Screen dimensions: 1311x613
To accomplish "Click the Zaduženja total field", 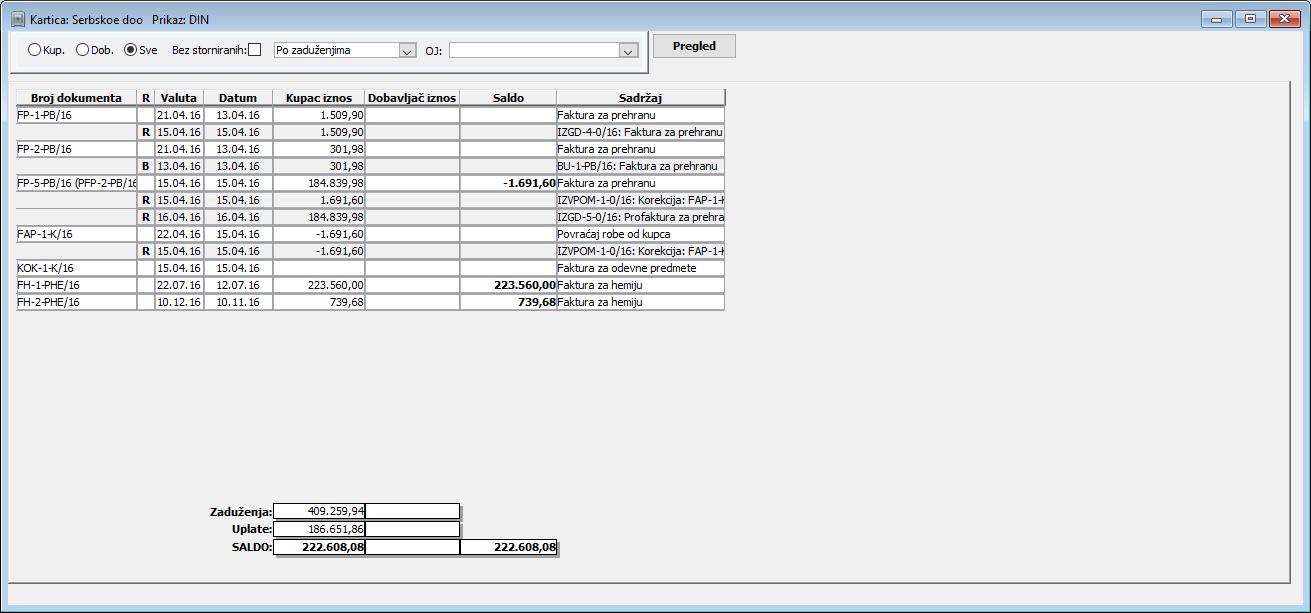I will (x=319, y=511).
